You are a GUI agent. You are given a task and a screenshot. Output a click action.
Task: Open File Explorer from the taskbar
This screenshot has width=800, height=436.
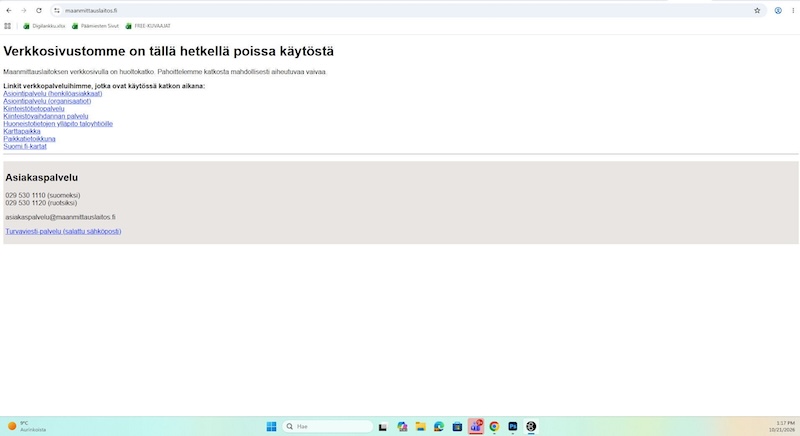(420, 426)
